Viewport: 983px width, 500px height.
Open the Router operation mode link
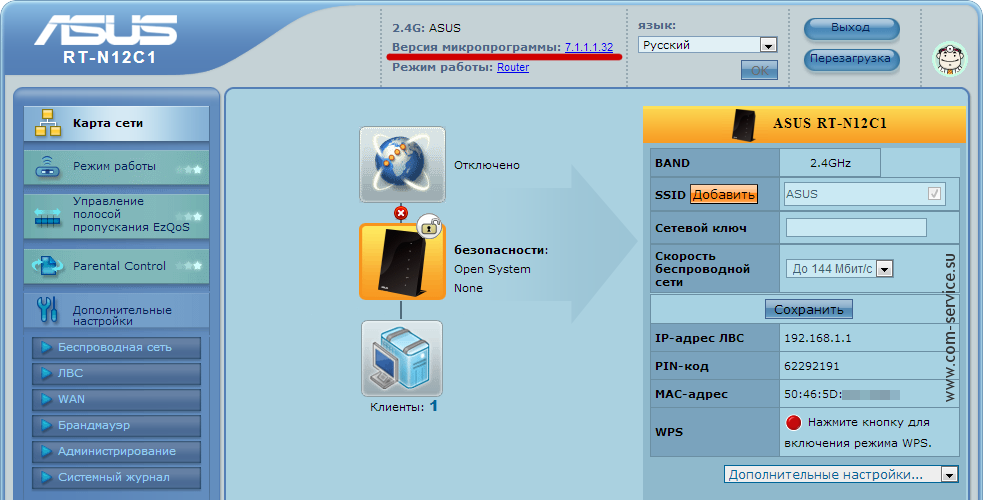tap(513, 67)
